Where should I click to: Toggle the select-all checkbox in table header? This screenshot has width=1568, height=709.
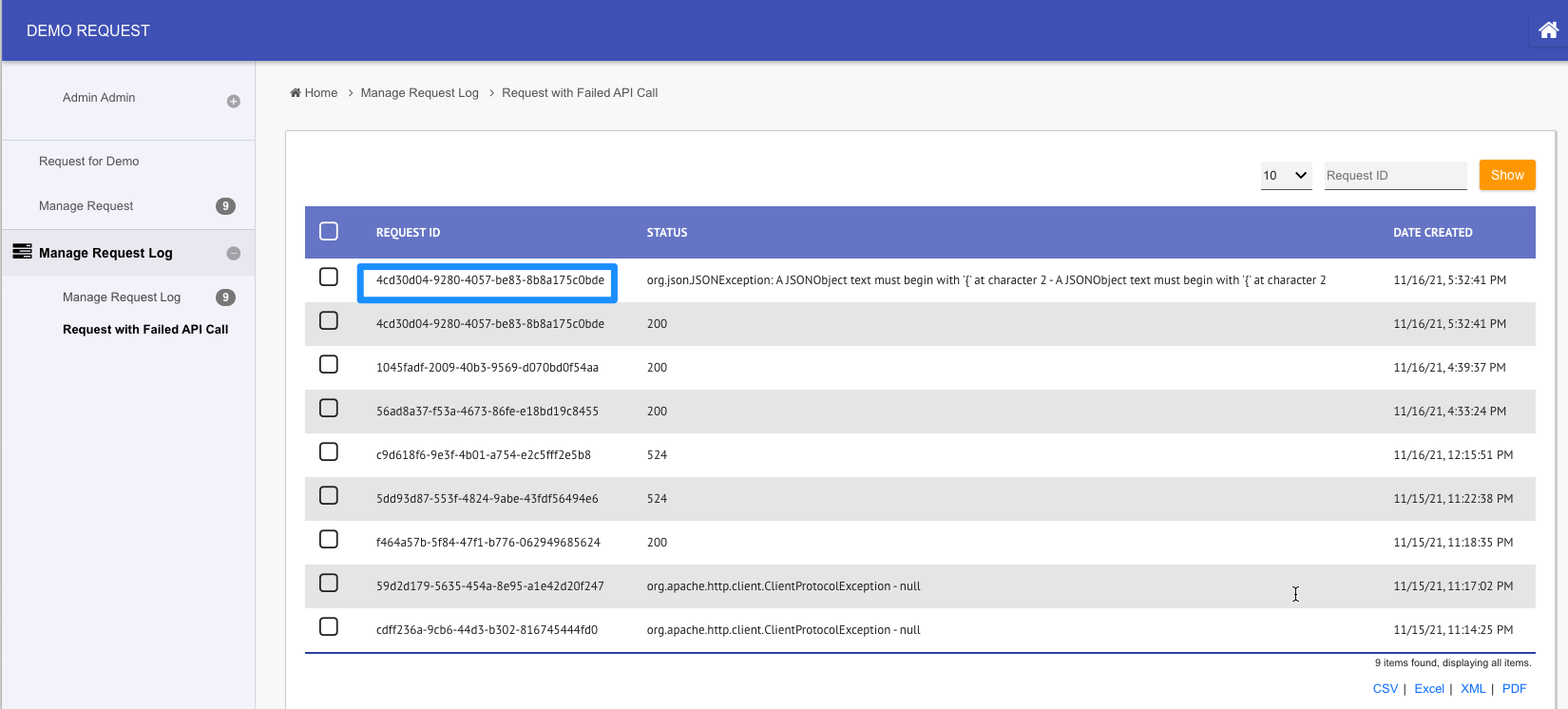(x=329, y=232)
